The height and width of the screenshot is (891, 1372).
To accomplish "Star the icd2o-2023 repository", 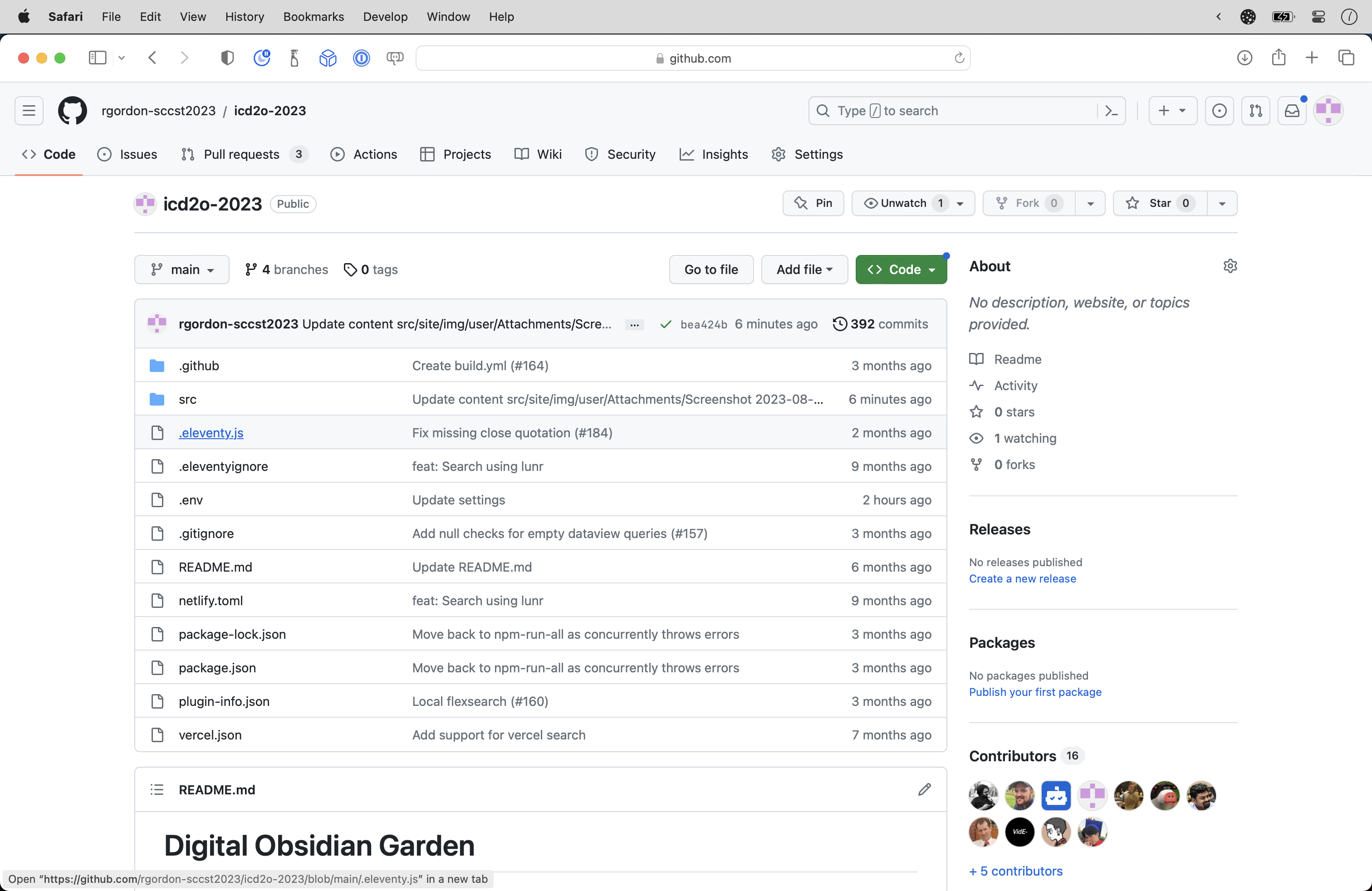I will pos(1160,203).
